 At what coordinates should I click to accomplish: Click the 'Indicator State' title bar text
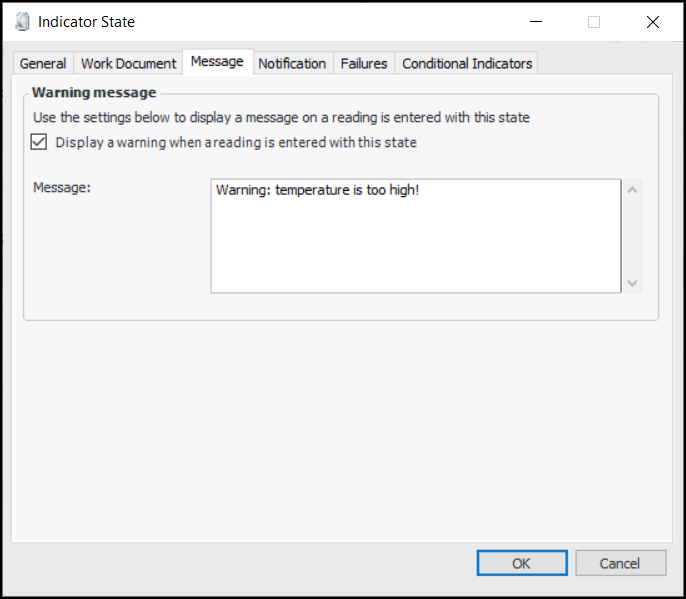pyautogui.click(x=86, y=21)
